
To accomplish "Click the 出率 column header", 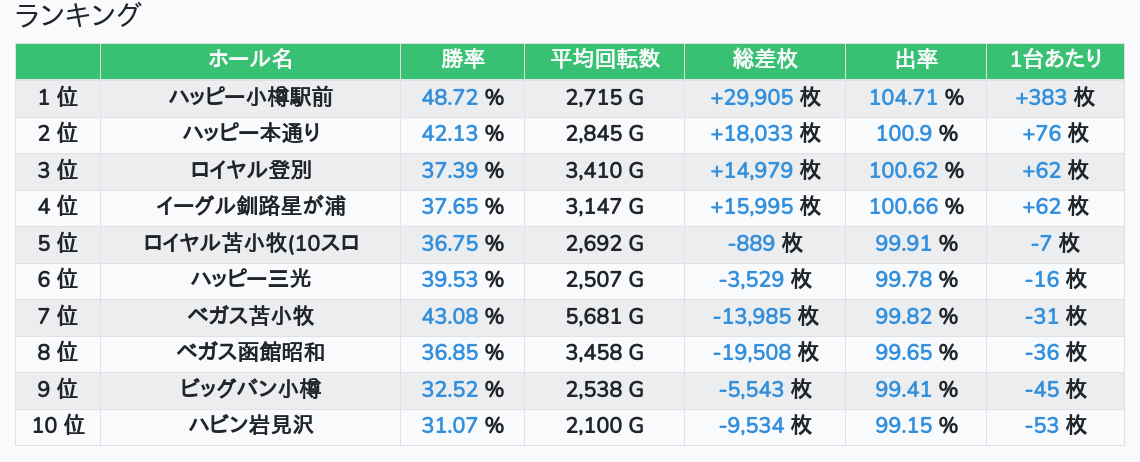I will pos(916,60).
